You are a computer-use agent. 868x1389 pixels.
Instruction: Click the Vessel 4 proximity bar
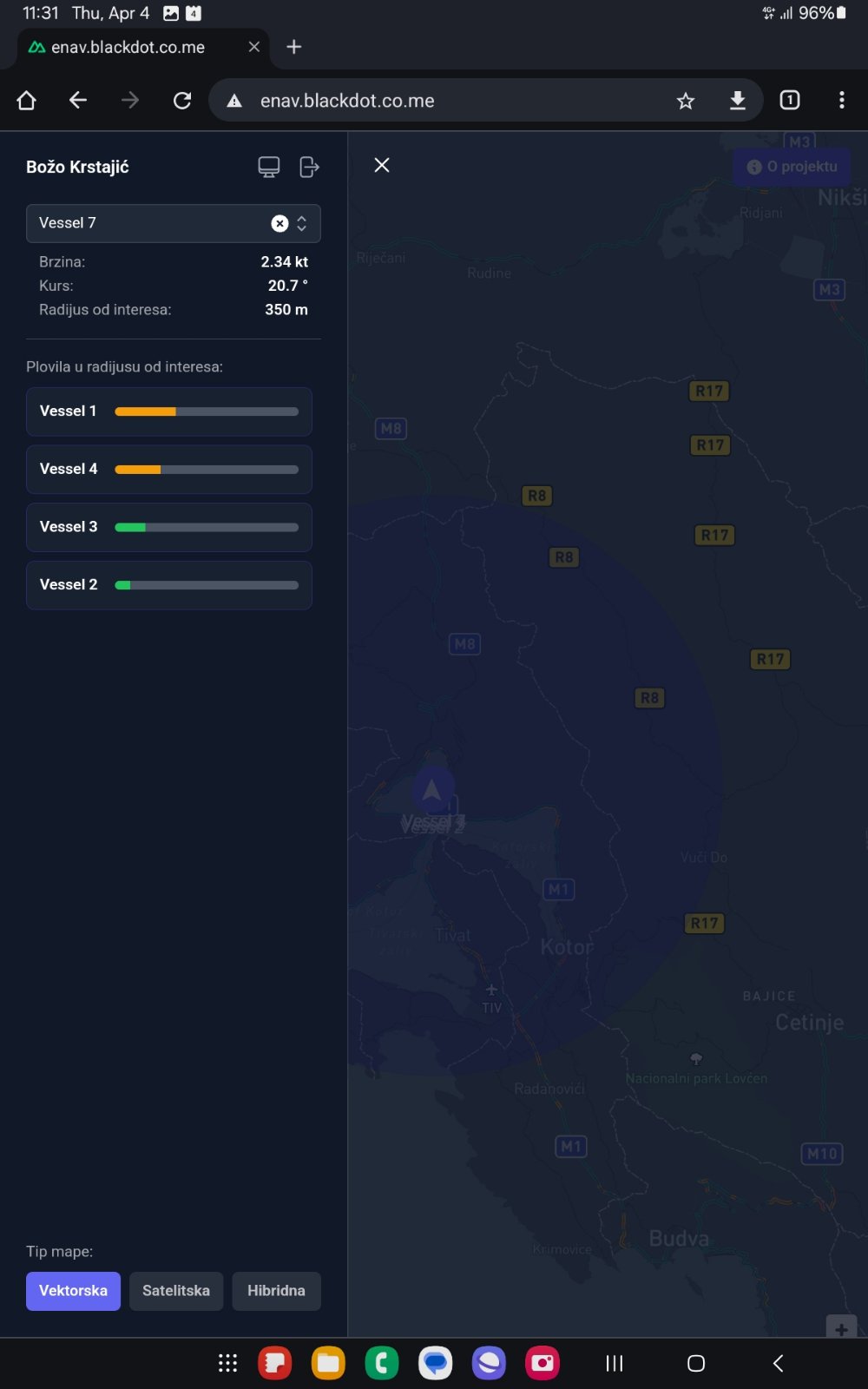pyautogui.click(x=207, y=470)
